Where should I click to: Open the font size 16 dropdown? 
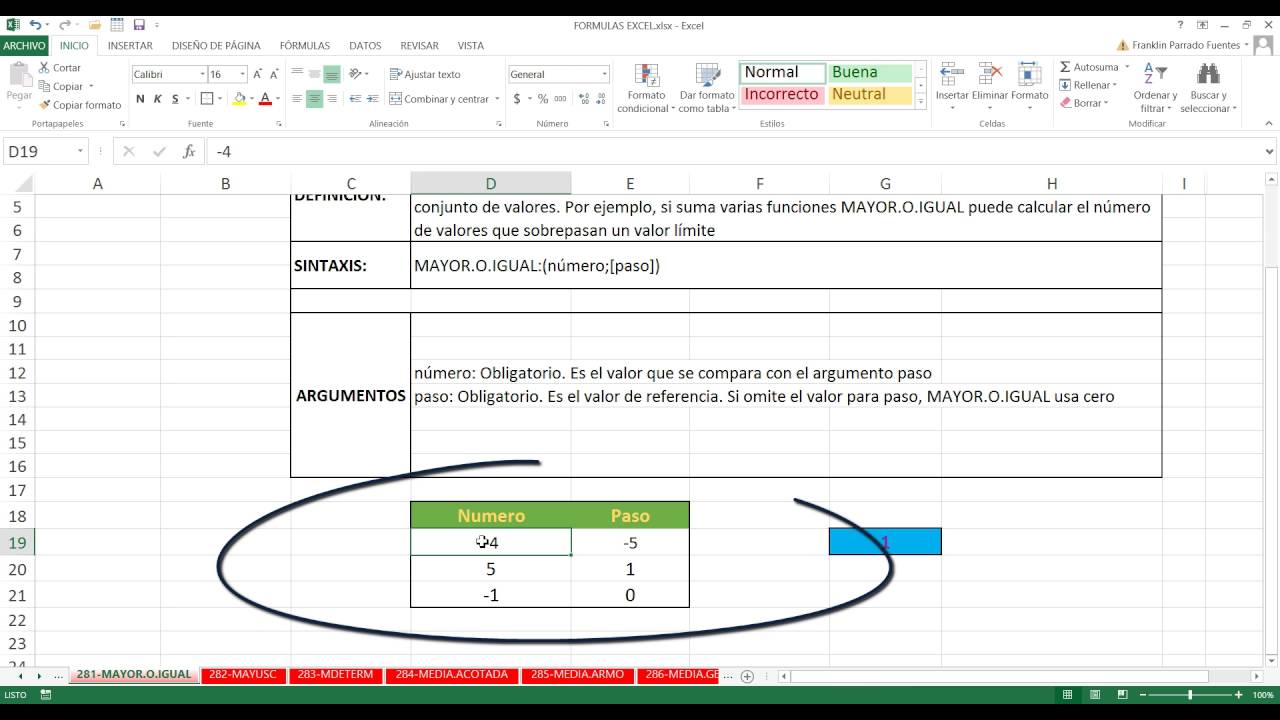pyautogui.click(x=242, y=74)
